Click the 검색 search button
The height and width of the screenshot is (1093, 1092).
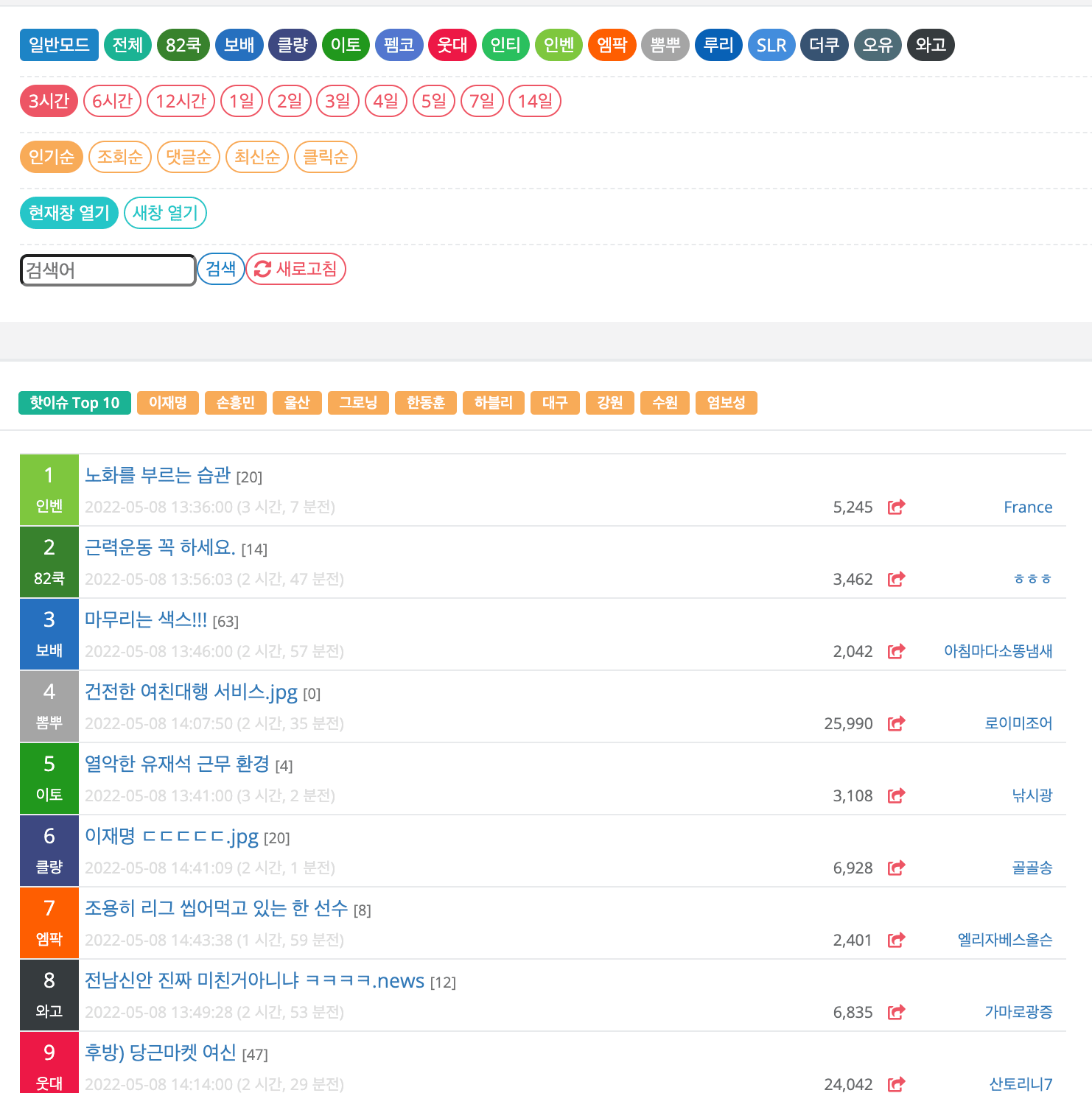click(220, 269)
